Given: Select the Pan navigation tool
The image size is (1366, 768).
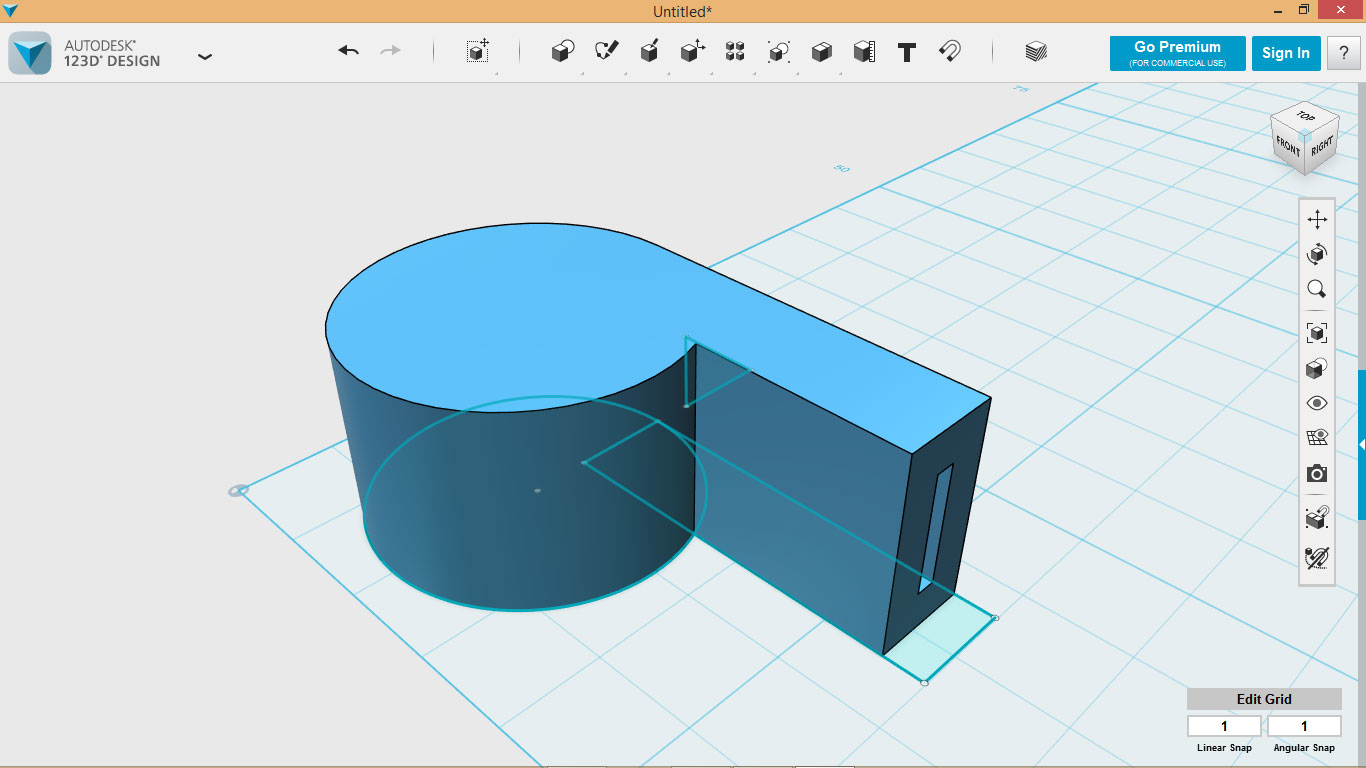Looking at the screenshot, I should [1317, 219].
